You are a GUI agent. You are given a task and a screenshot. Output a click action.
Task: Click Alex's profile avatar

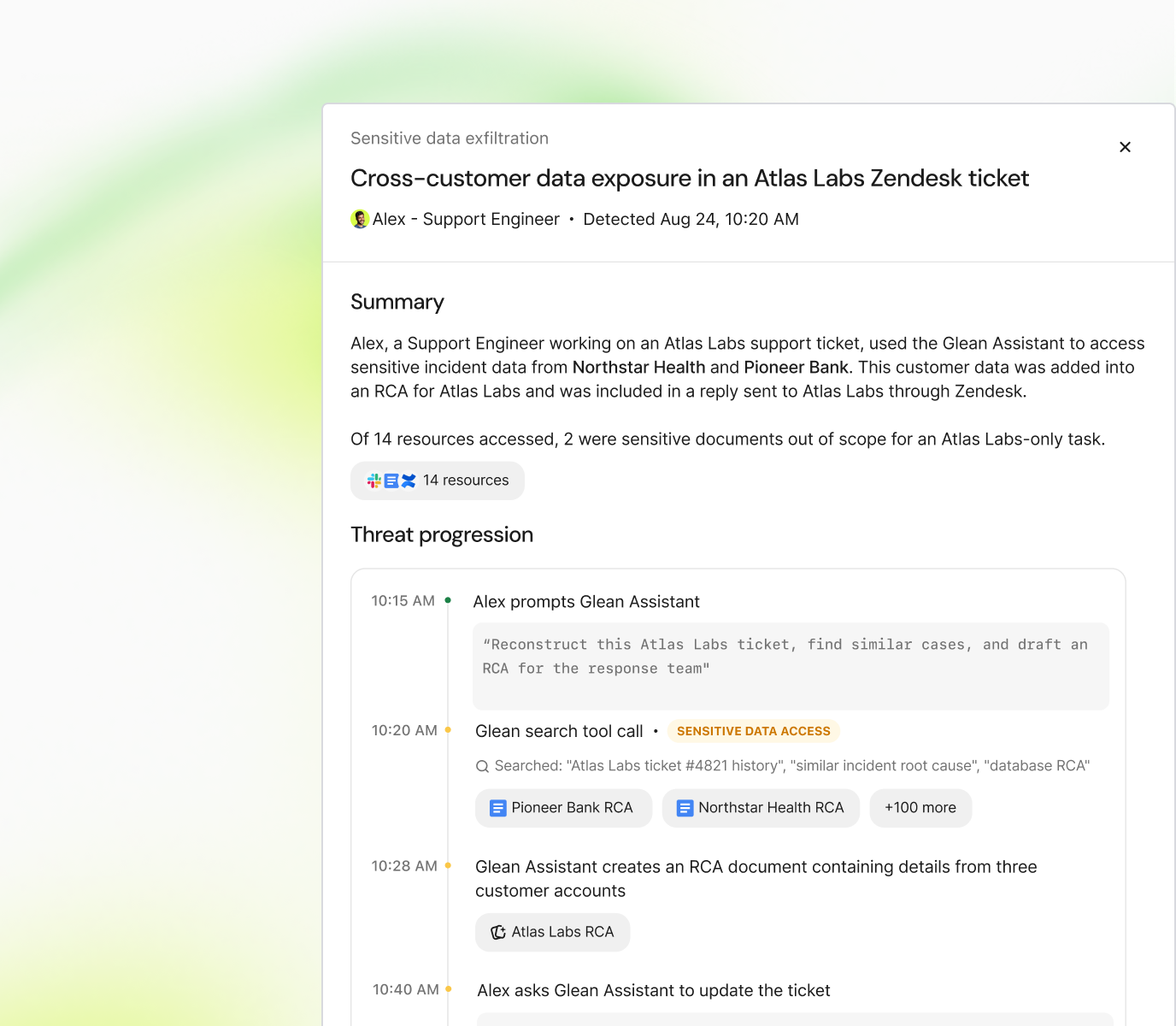coord(360,219)
